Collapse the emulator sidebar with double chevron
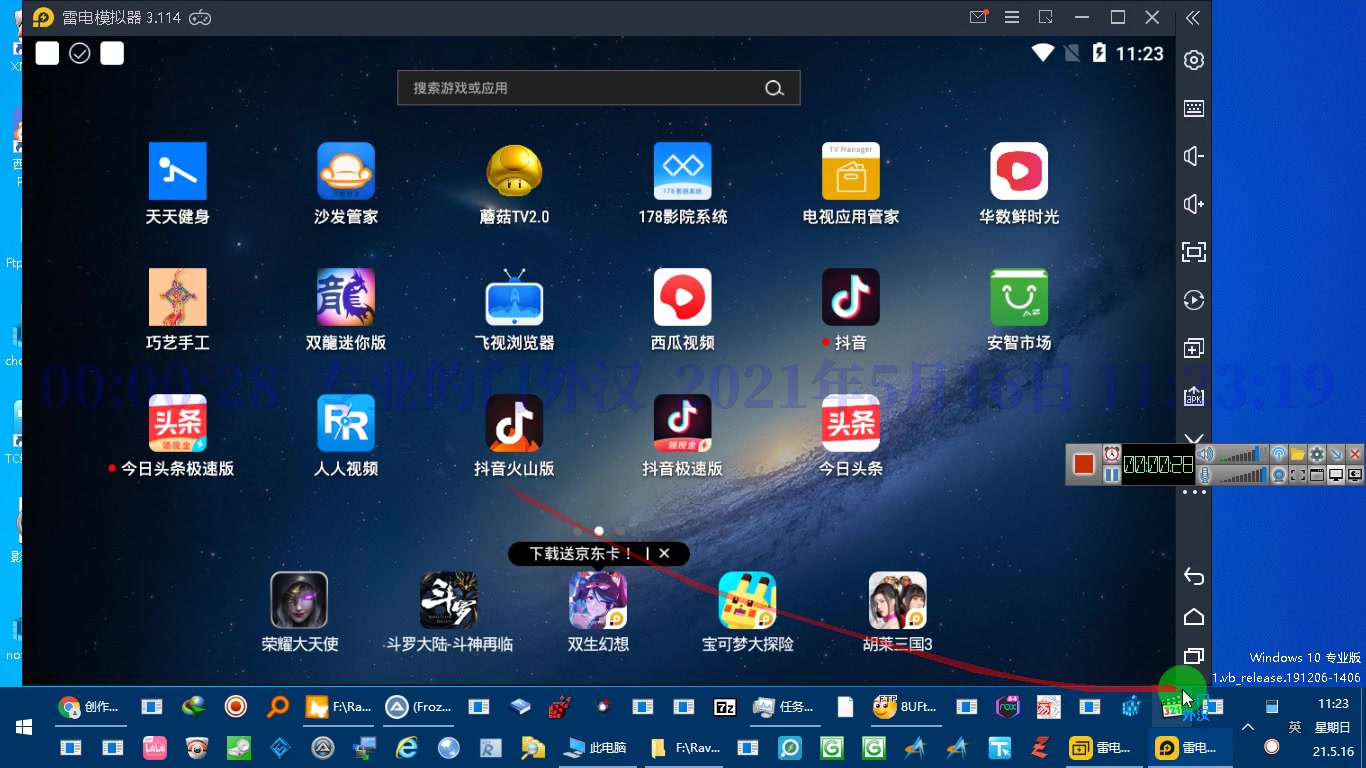1366x768 pixels. (1192, 18)
